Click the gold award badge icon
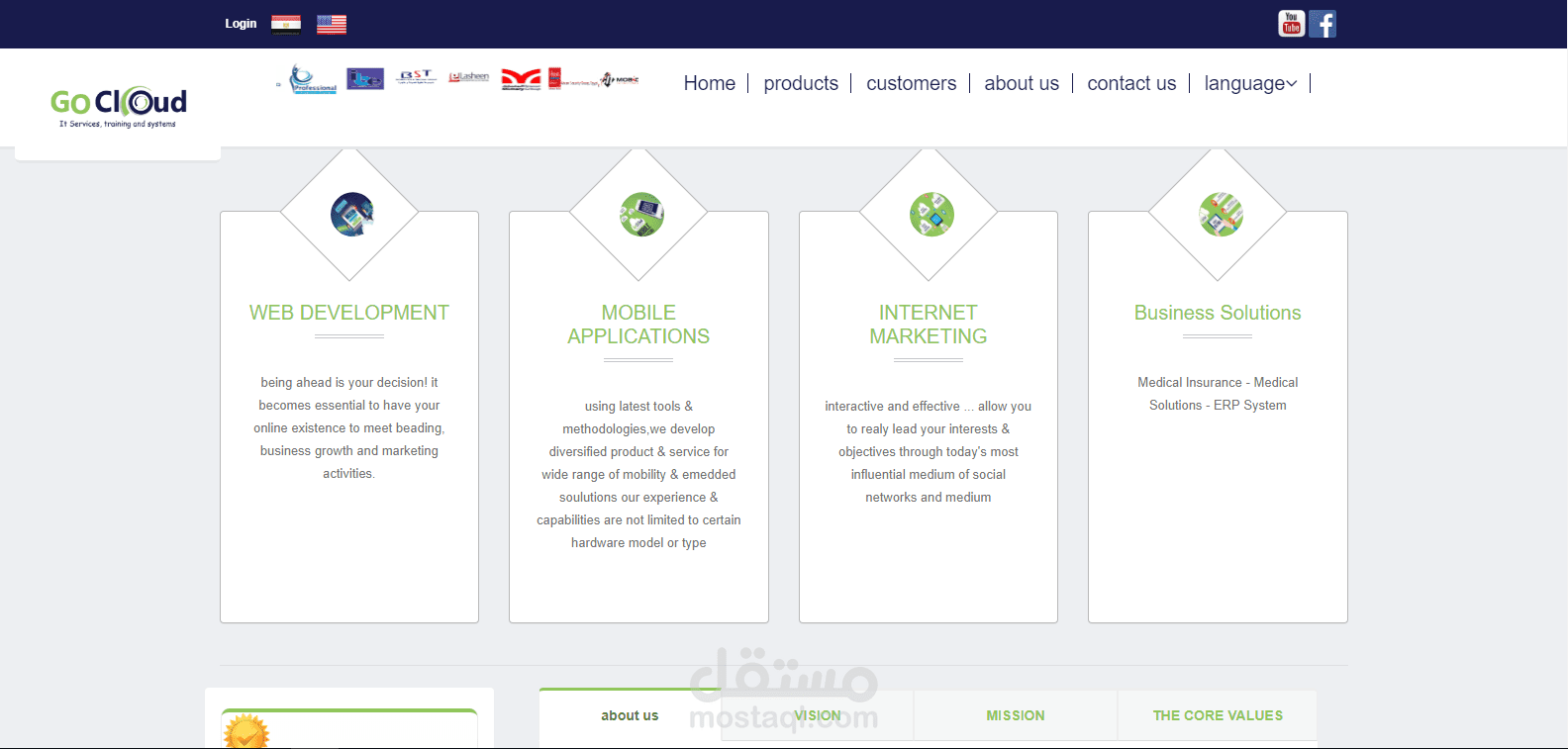Image resolution: width=1568 pixels, height=749 pixels. click(245, 732)
